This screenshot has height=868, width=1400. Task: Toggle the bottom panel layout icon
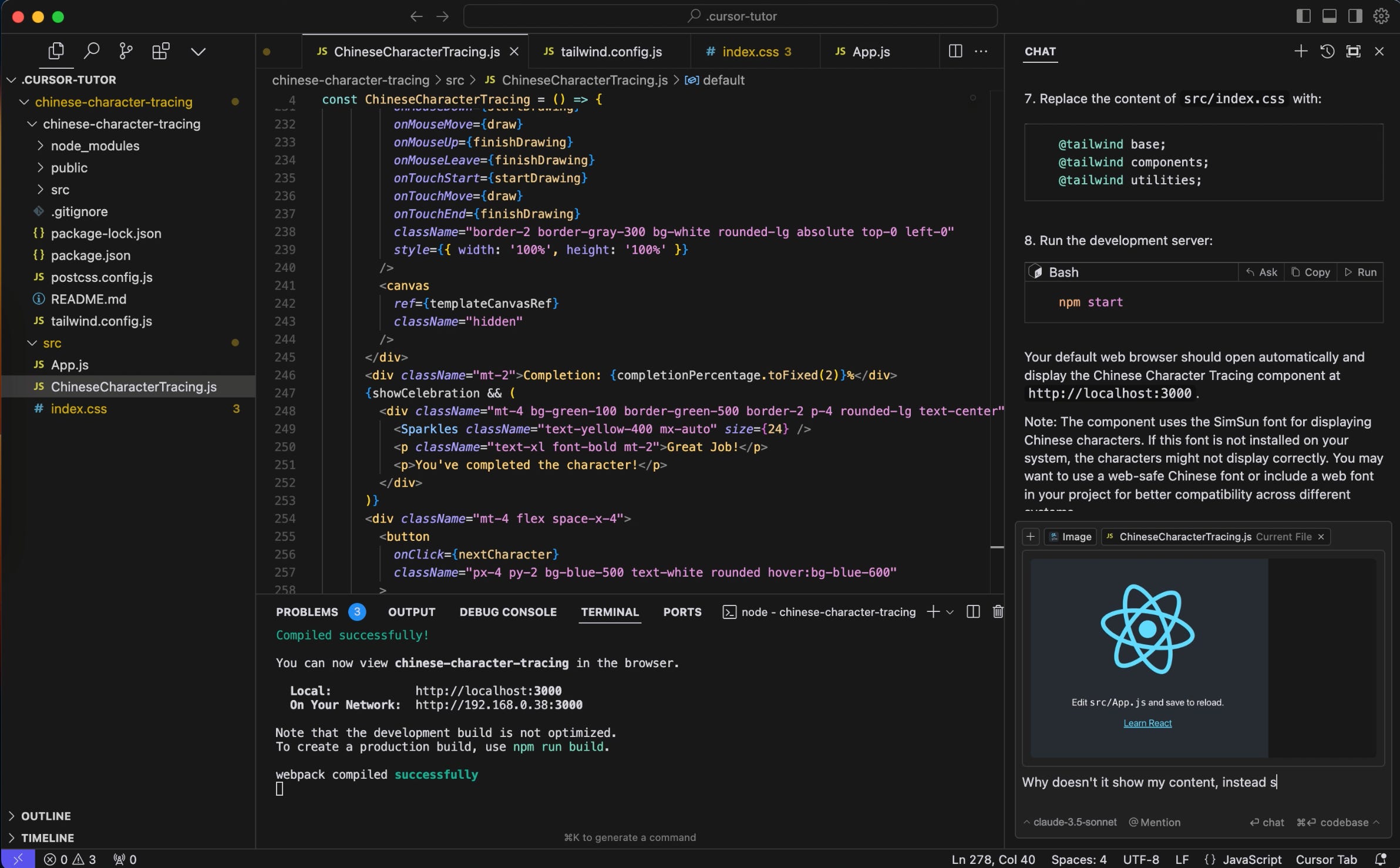tap(1330, 16)
